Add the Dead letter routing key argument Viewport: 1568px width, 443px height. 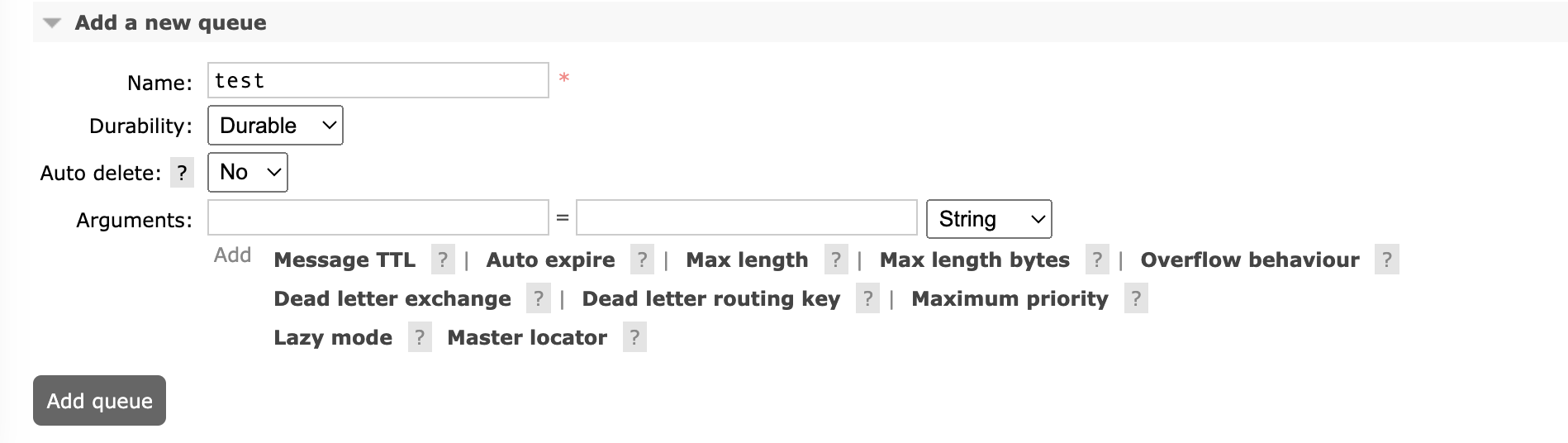point(711,298)
